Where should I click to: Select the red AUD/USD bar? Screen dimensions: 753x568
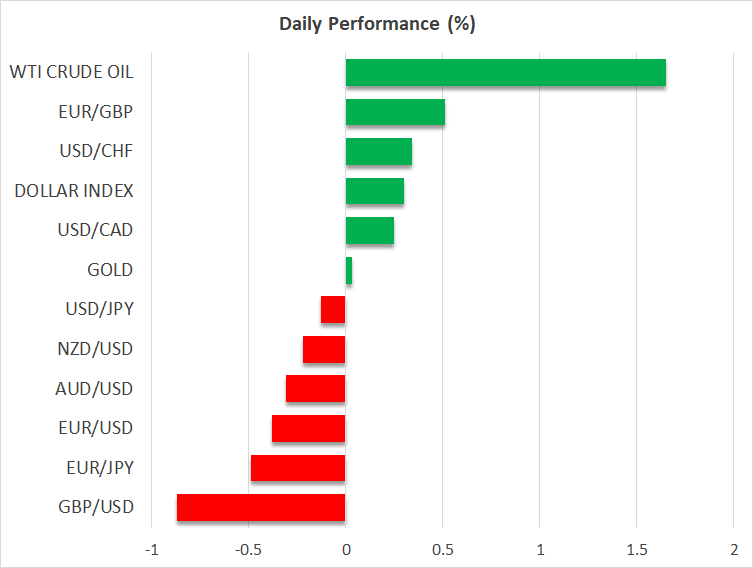(315, 389)
